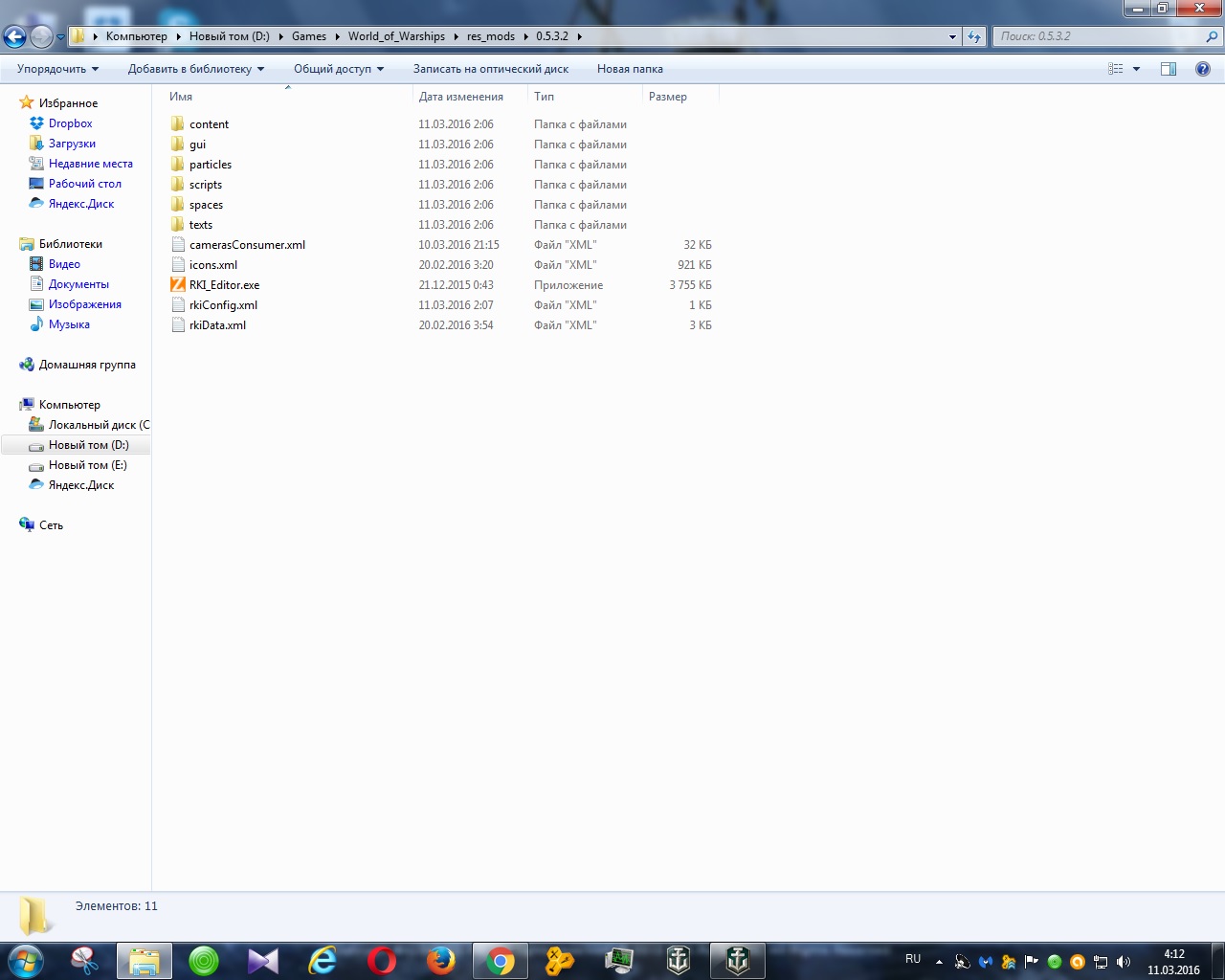Open Яндекс.Диск under Избранное
Image resolution: width=1225 pixels, height=980 pixels.
click(81, 204)
